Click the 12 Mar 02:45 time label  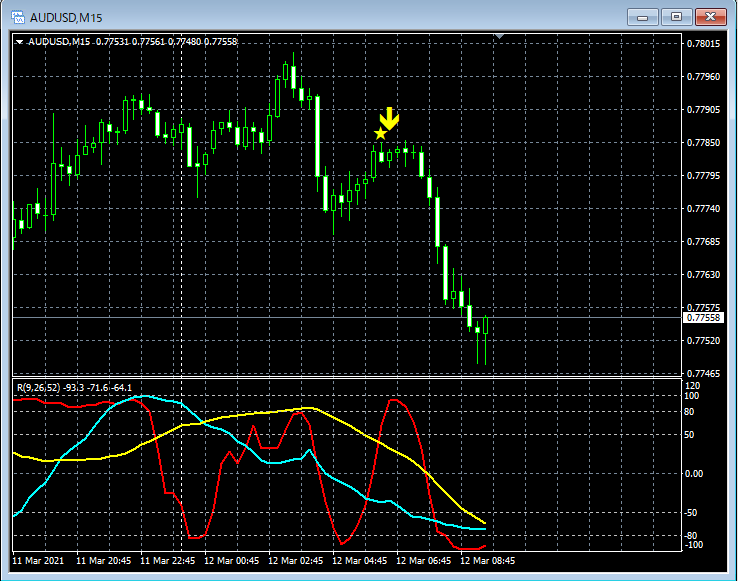click(x=296, y=561)
